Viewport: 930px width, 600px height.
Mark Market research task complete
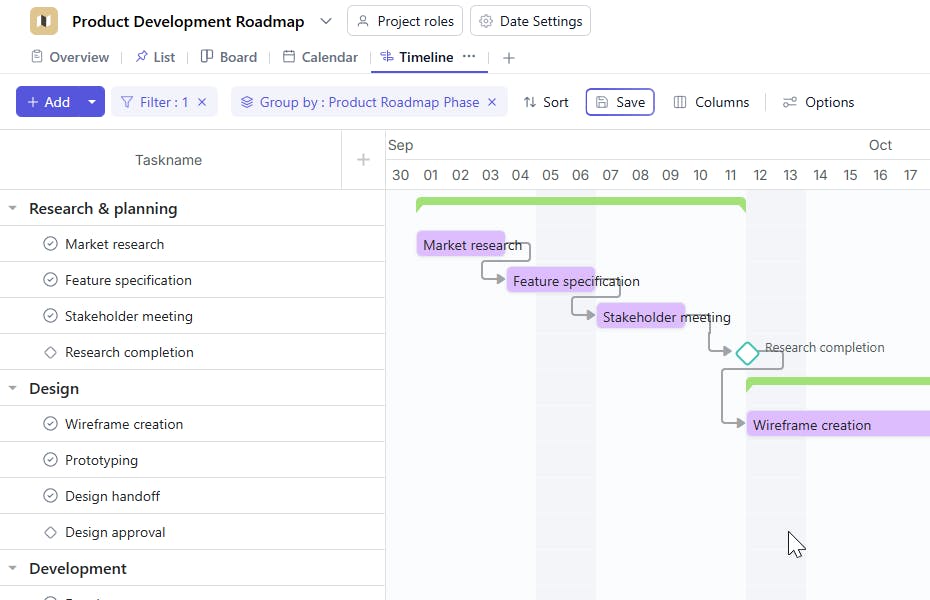pos(51,244)
